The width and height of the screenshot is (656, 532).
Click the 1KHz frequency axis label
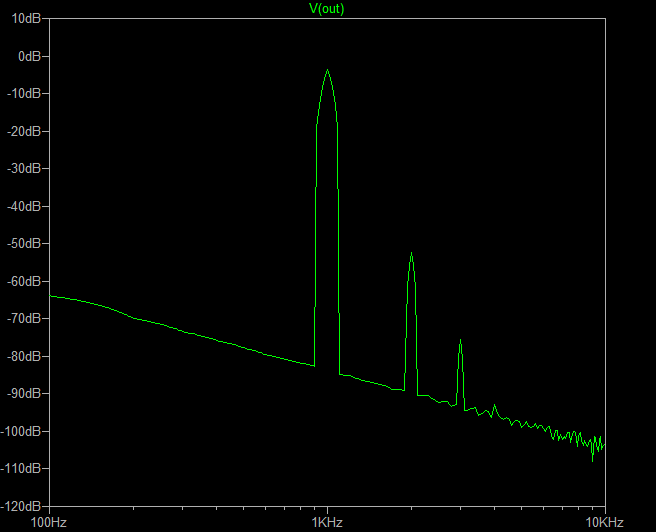[327, 522]
